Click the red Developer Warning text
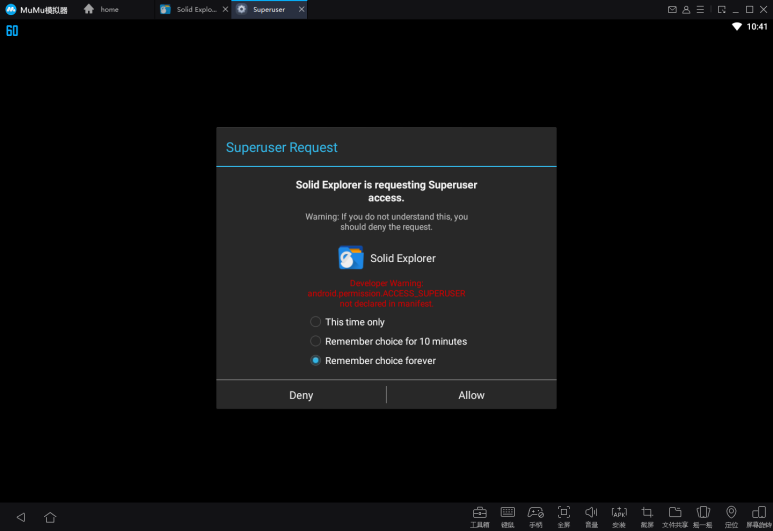The image size is (773, 531). click(386, 293)
